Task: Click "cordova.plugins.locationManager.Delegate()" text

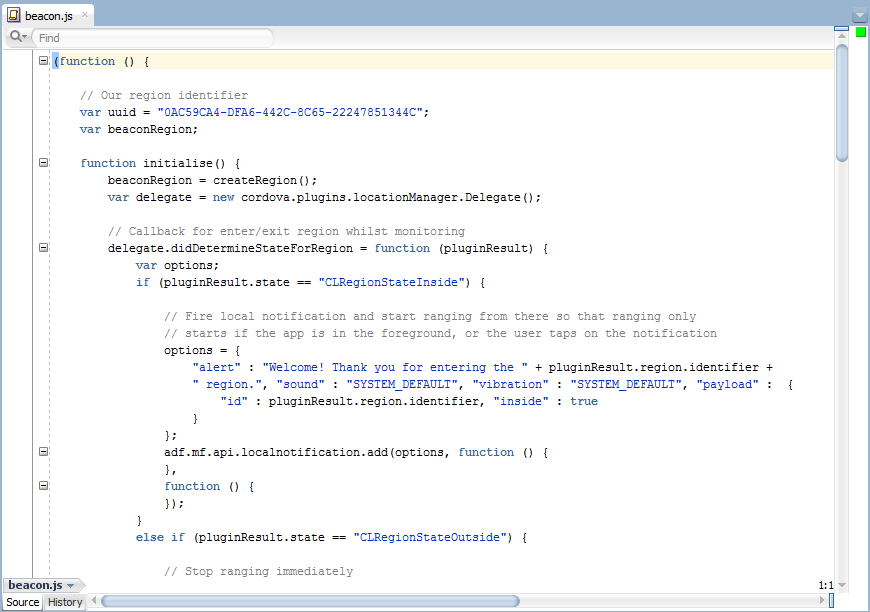Action: (387, 198)
